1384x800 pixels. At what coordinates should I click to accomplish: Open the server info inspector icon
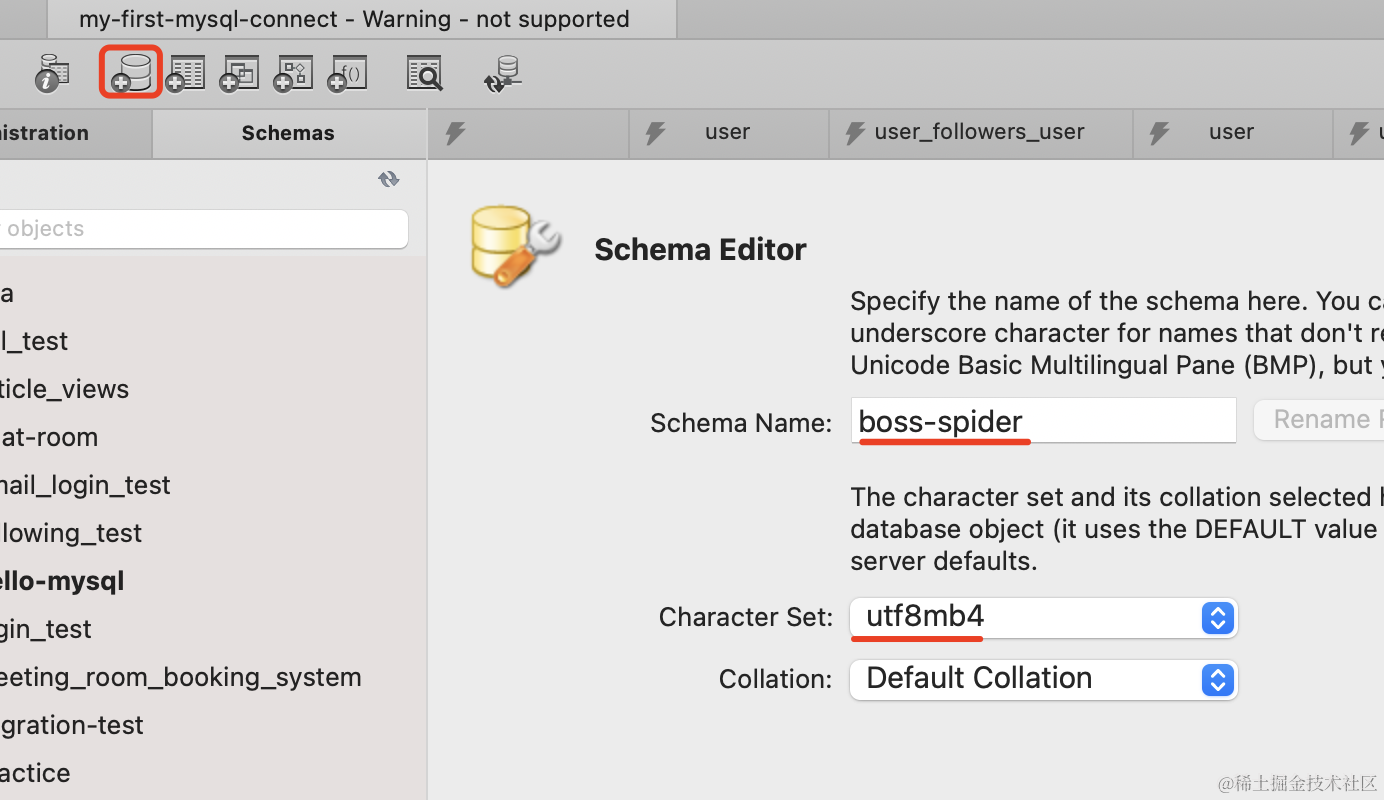coord(51,74)
